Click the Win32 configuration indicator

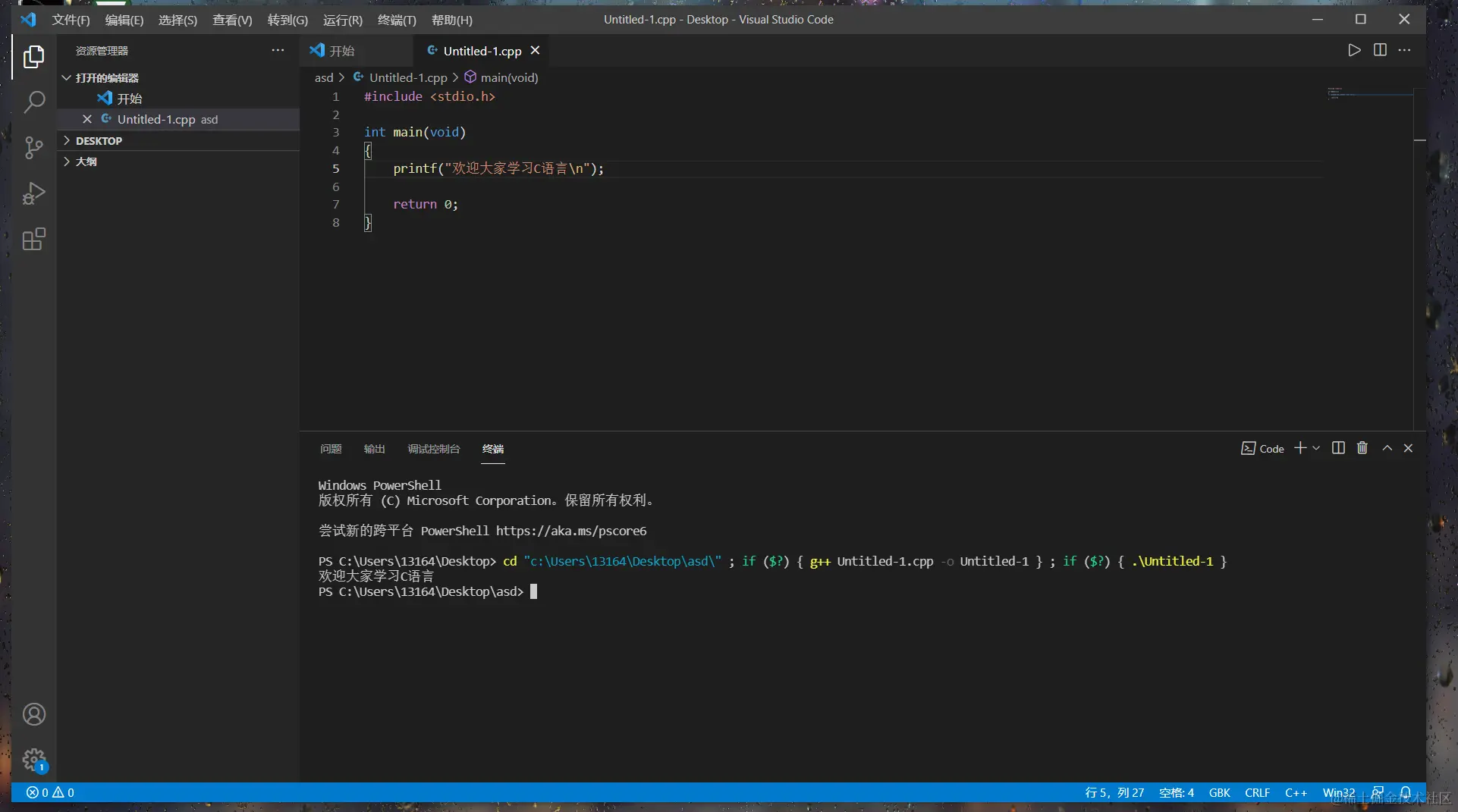1338,793
